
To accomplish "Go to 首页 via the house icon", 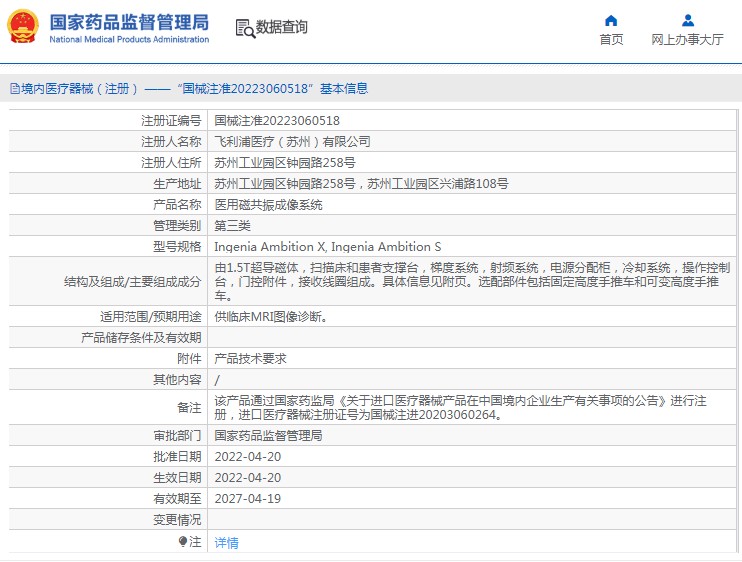I will click(611, 20).
